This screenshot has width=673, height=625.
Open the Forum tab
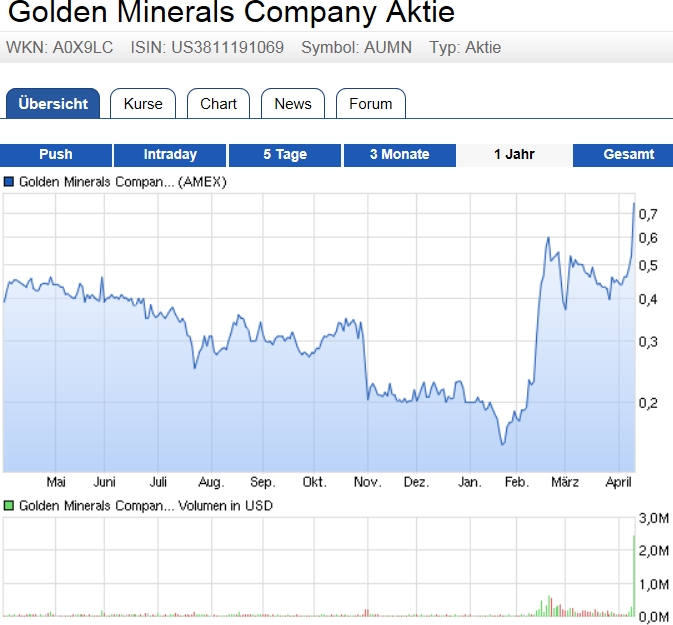[x=370, y=104]
